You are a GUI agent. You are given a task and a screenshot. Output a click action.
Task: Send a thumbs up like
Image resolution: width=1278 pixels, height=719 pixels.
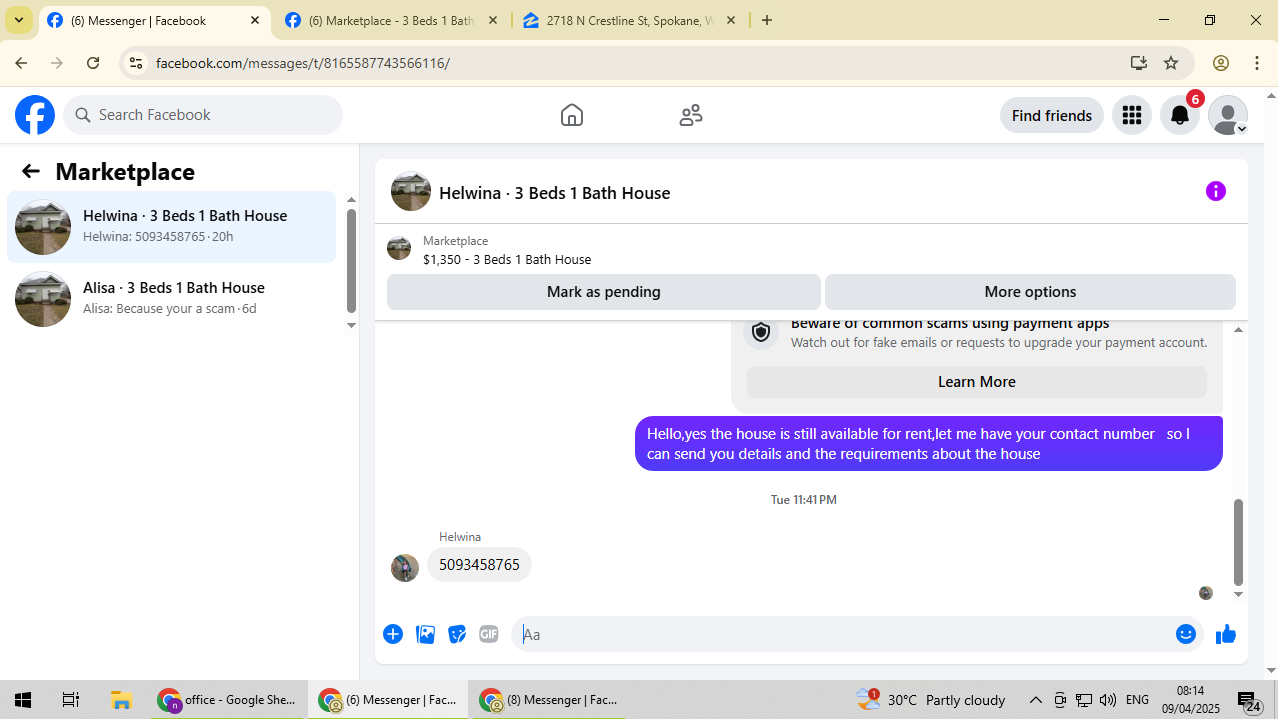[x=1226, y=634]
